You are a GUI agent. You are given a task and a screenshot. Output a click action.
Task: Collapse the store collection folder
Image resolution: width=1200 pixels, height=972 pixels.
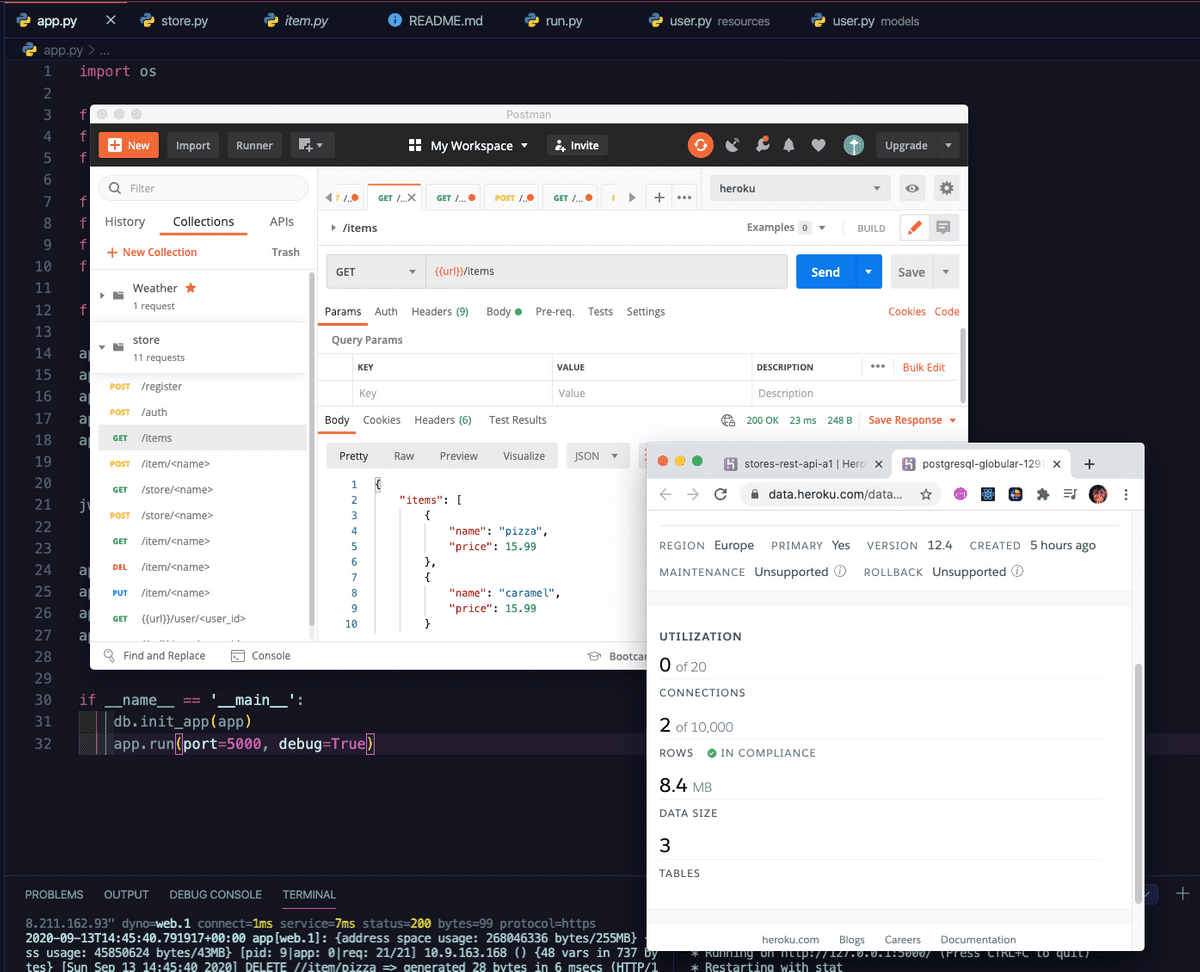coord(102,347)
